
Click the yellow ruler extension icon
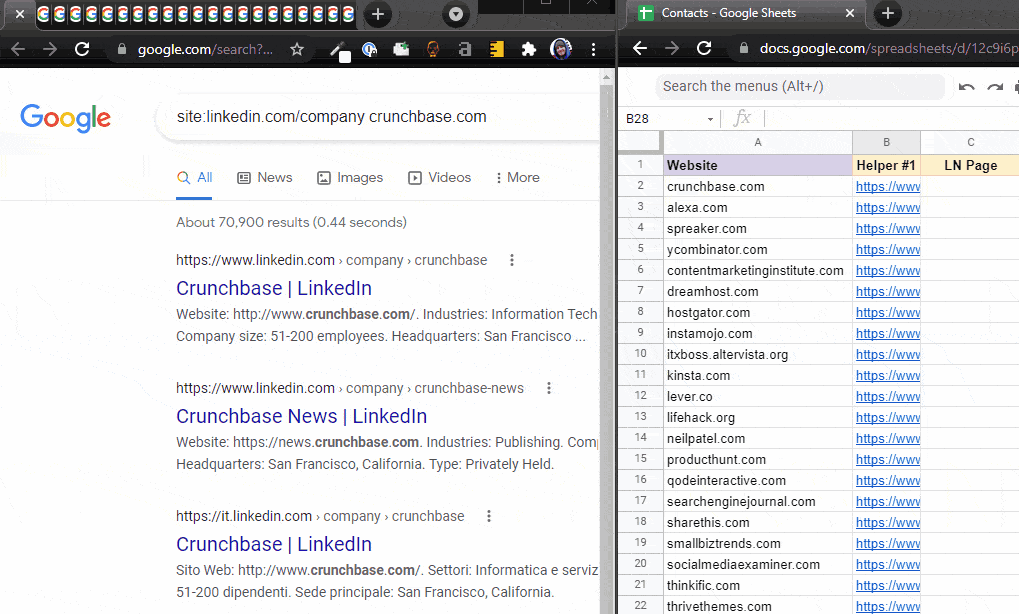(x=497, y=49)
